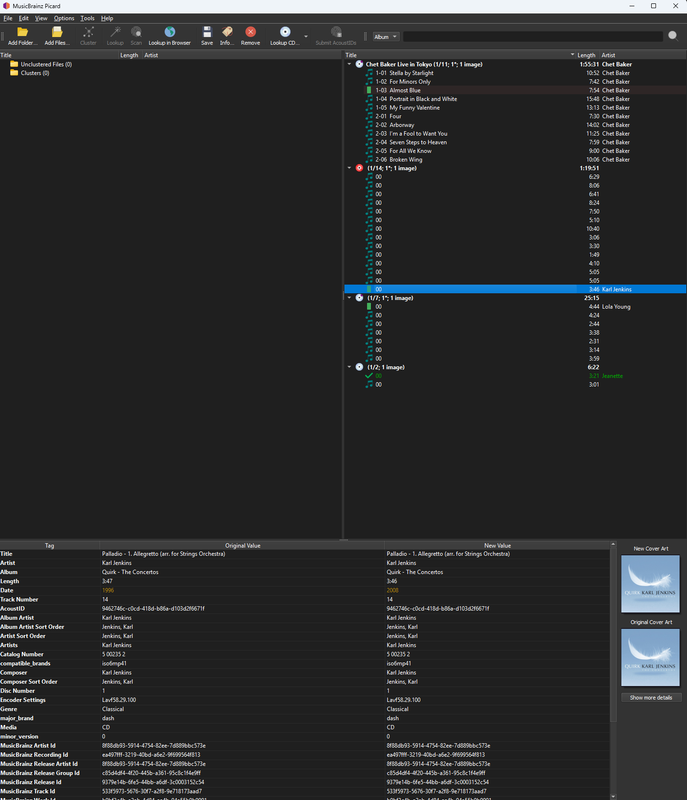Screen dimensions: 687x800
Task: Select the Clusters folder icon
Action: point(14,73)
